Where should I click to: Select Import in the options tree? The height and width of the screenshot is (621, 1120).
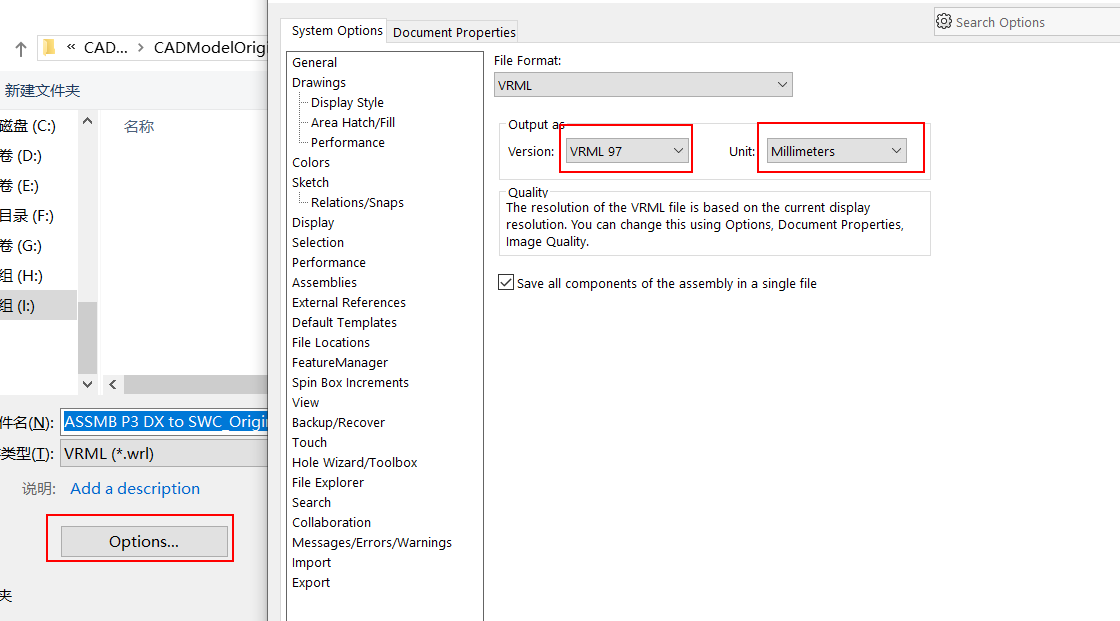click(311, 562)
